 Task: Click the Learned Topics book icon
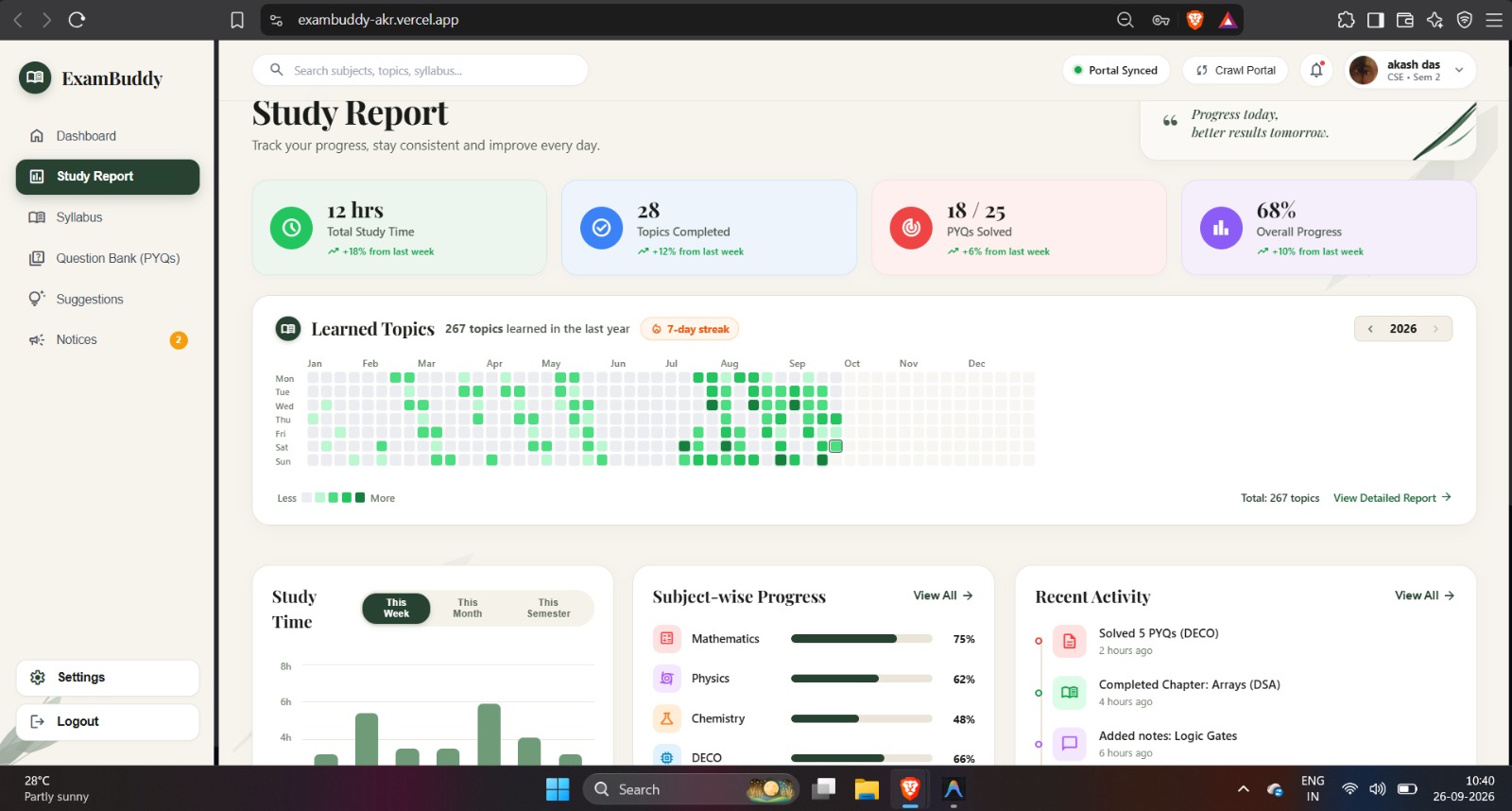[x=288, y=329]
